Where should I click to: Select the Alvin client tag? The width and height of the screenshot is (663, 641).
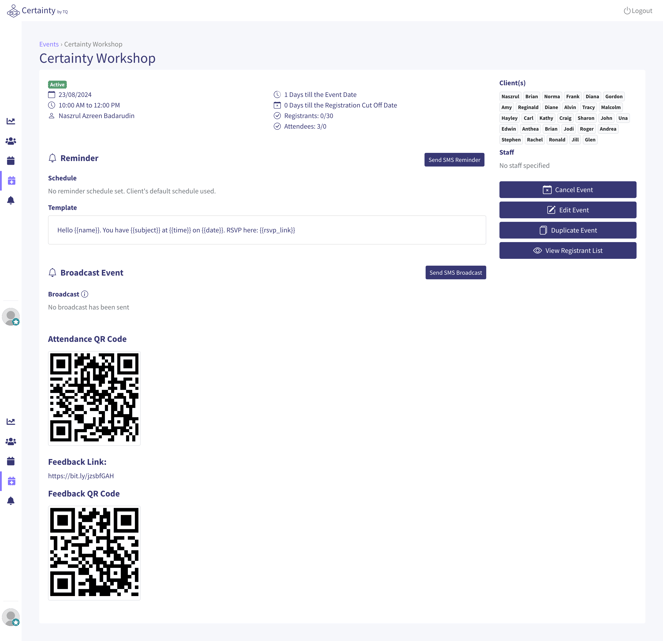[570, 107]
